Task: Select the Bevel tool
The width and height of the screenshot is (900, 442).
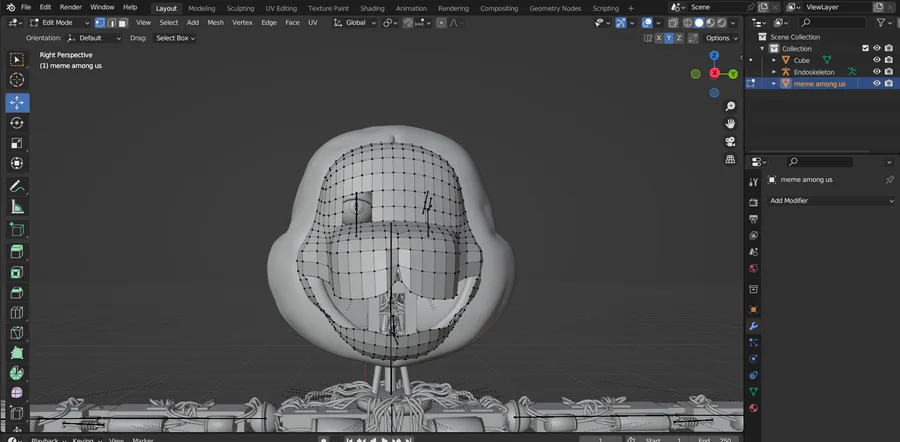Action: click(17, 292)
